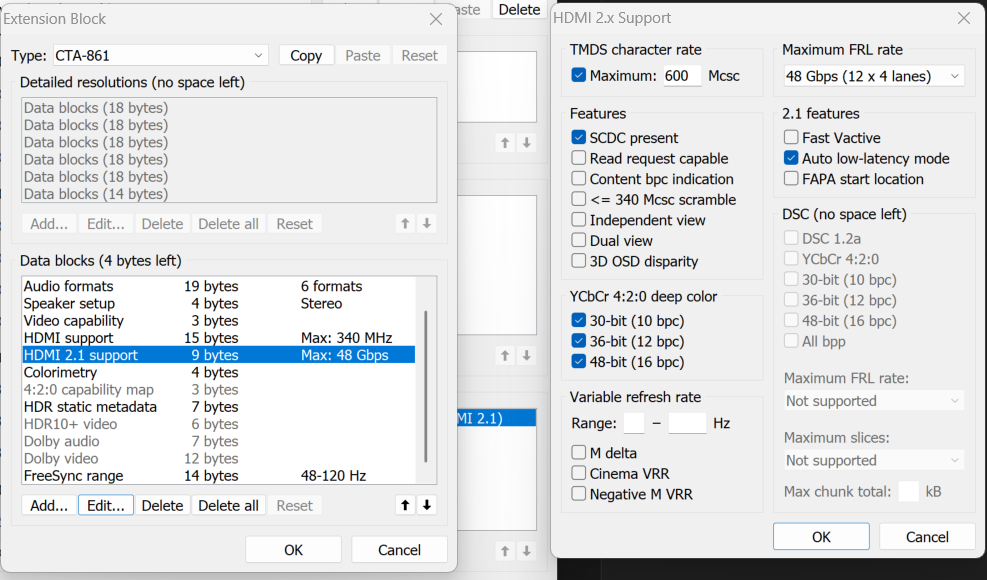This screenshot has width=987, height=580.
Task: Click the move-up arrow under Data blocks list
Action: click(405, 505)
